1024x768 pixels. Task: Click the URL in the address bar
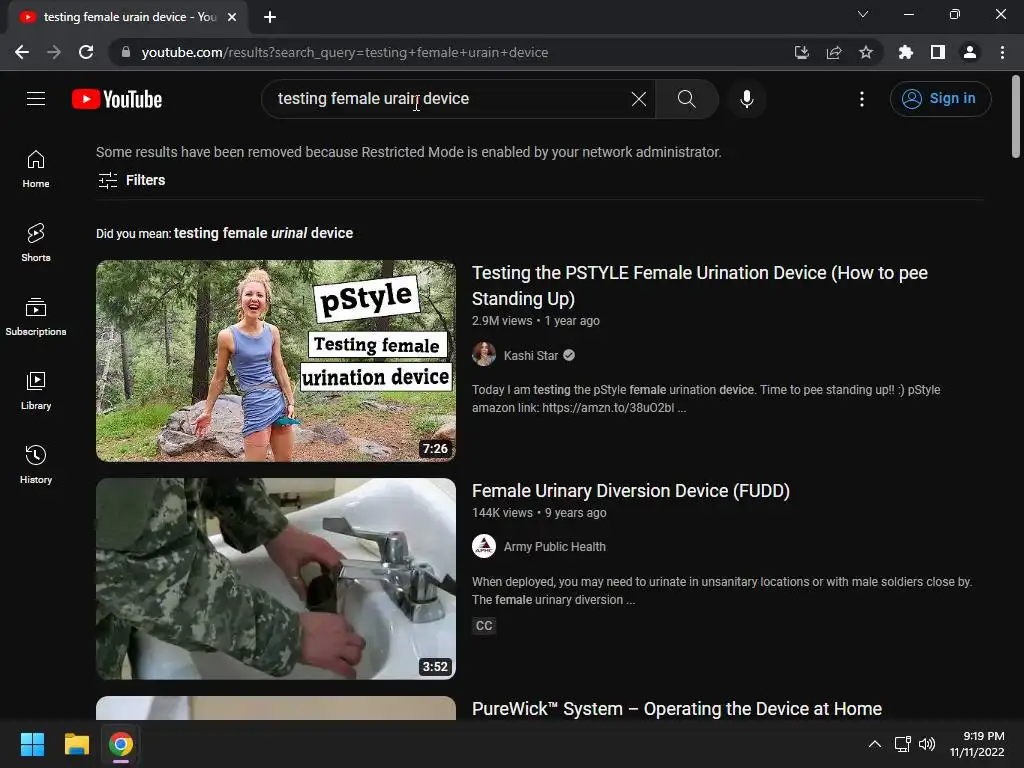(344, 52)
